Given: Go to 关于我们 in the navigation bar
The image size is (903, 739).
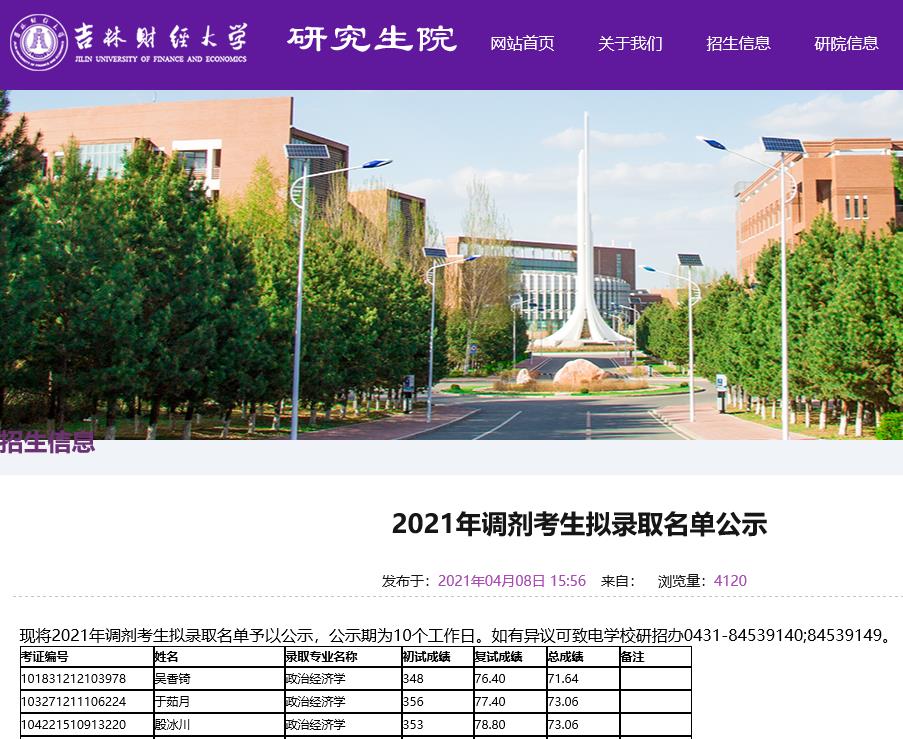Looking at the screenshot, I should tap(630, 44).
